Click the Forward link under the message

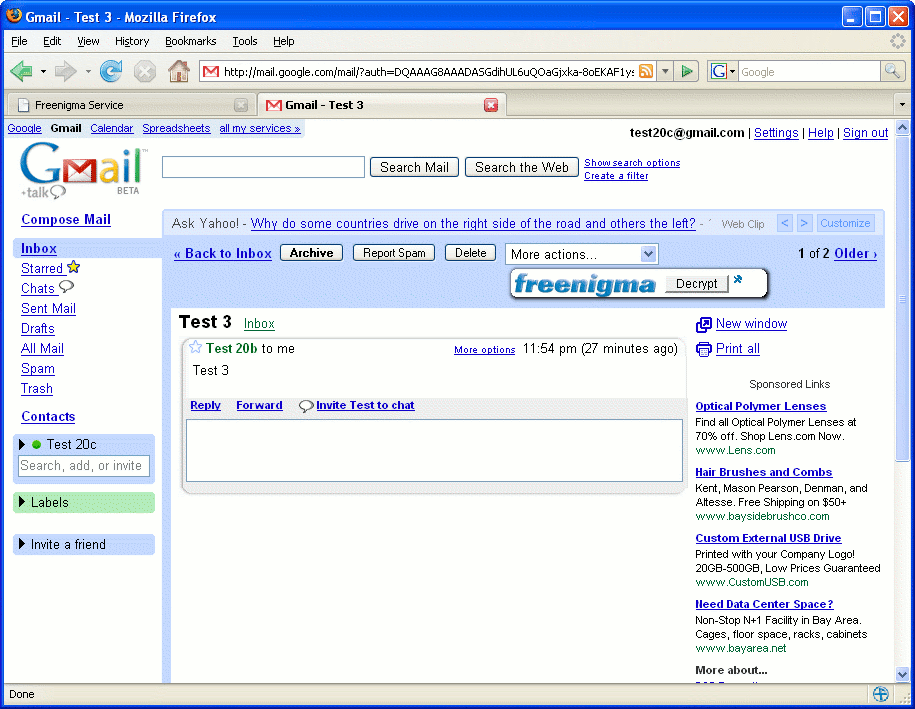click(x=259, y=405)
